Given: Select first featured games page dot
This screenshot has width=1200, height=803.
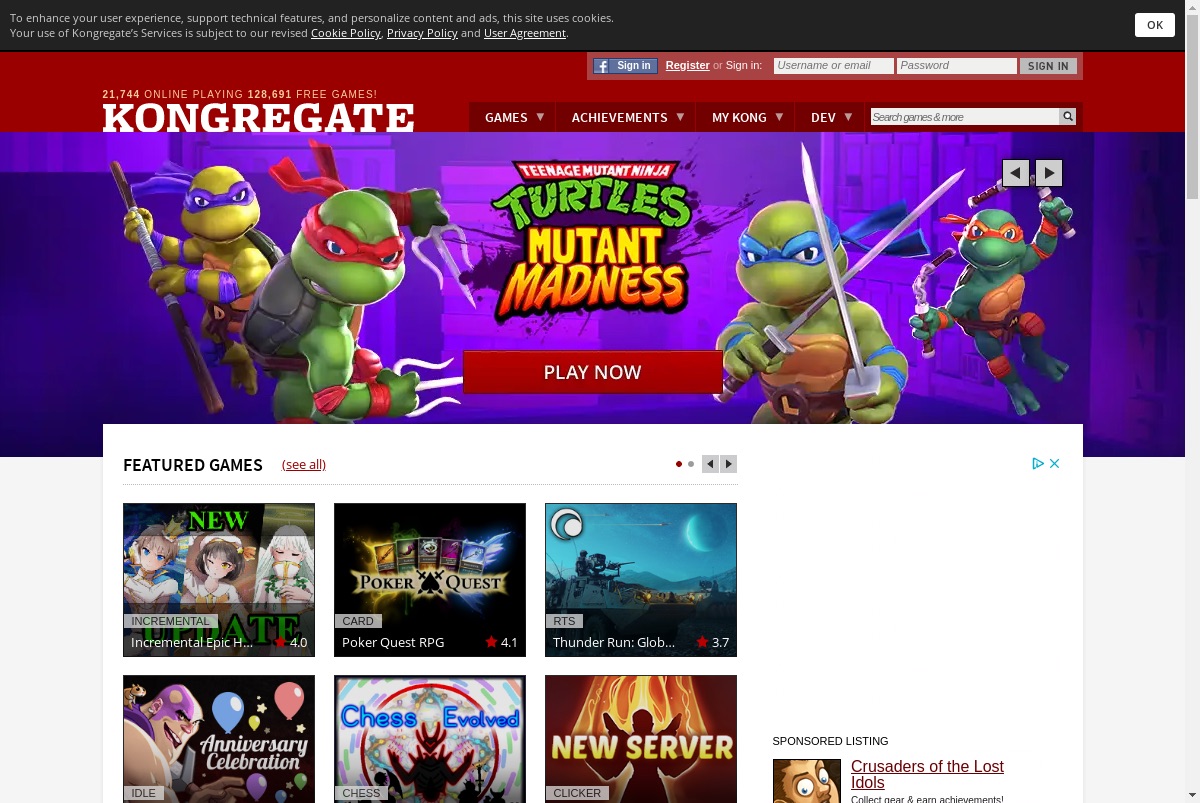Looking at the screenshot, I should click(x=679, y=464).
